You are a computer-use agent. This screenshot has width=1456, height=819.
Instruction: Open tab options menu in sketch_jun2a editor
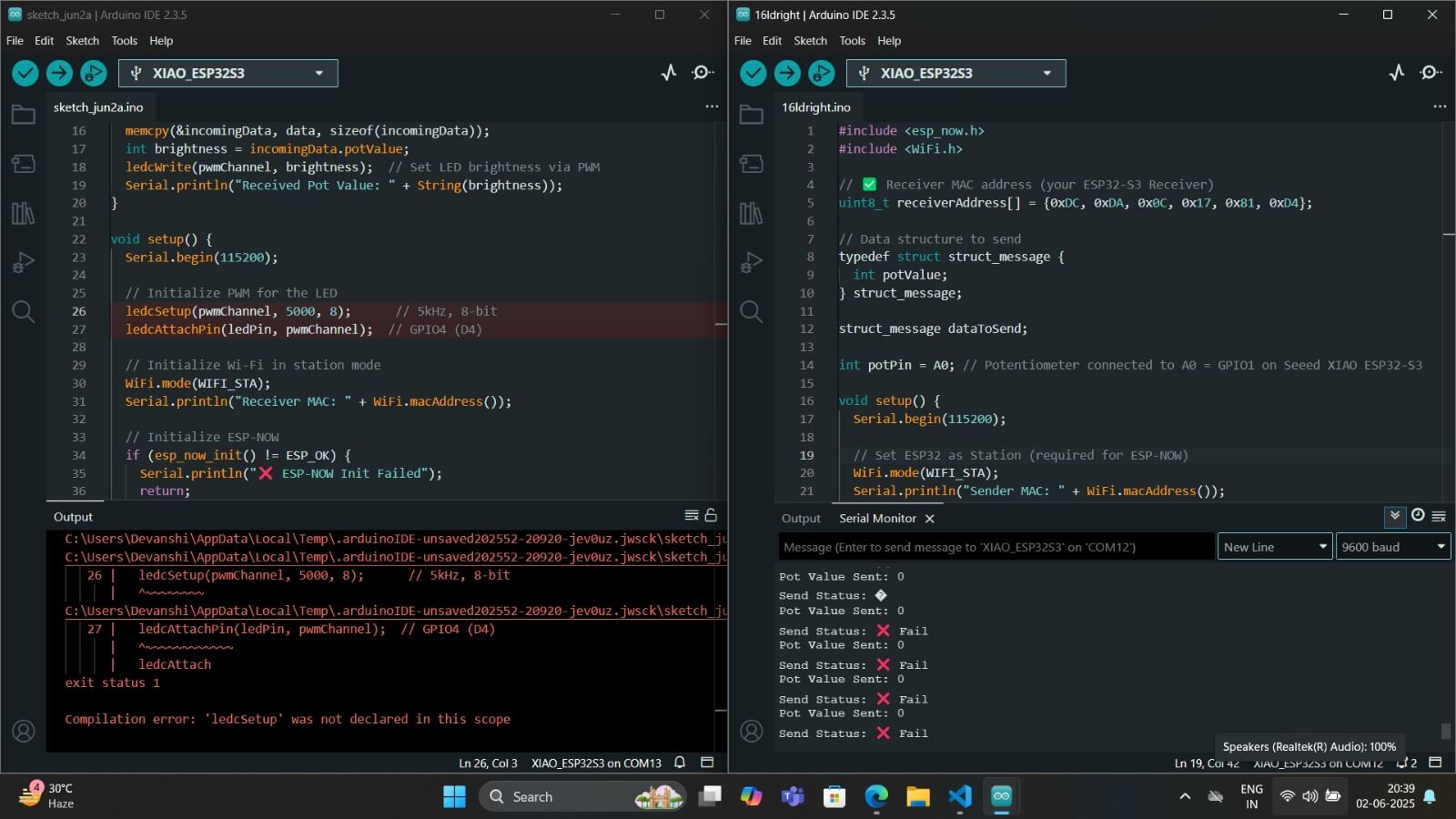click(712, 106)
